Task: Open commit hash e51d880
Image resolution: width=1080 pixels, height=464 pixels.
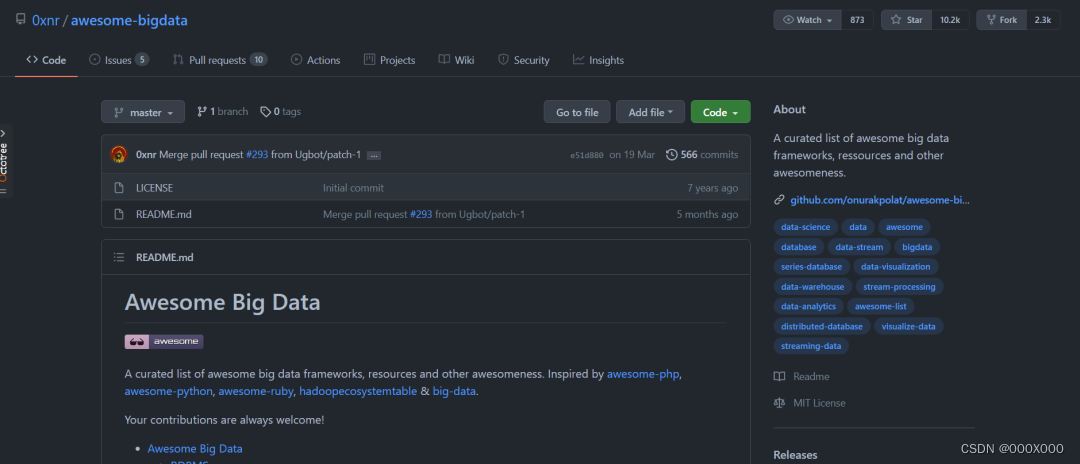Action: pyautogui.click(x=587, y=155)
